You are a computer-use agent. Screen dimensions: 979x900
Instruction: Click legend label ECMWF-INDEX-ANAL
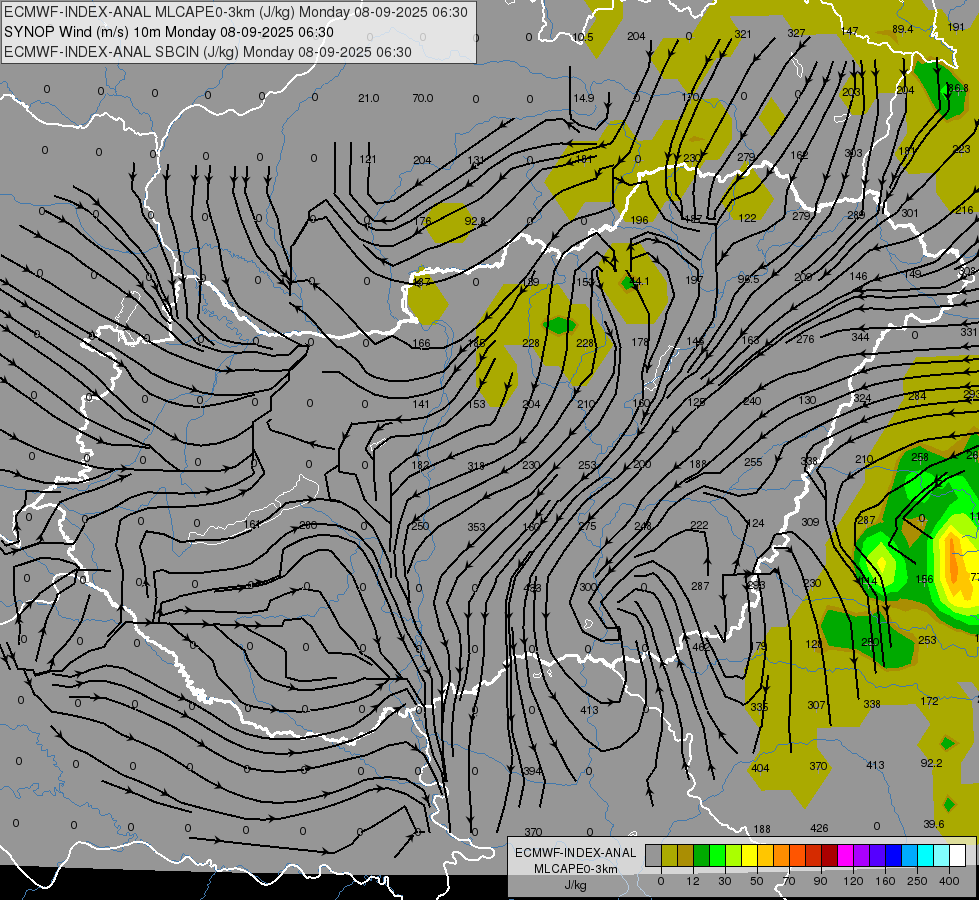point(576,853)
